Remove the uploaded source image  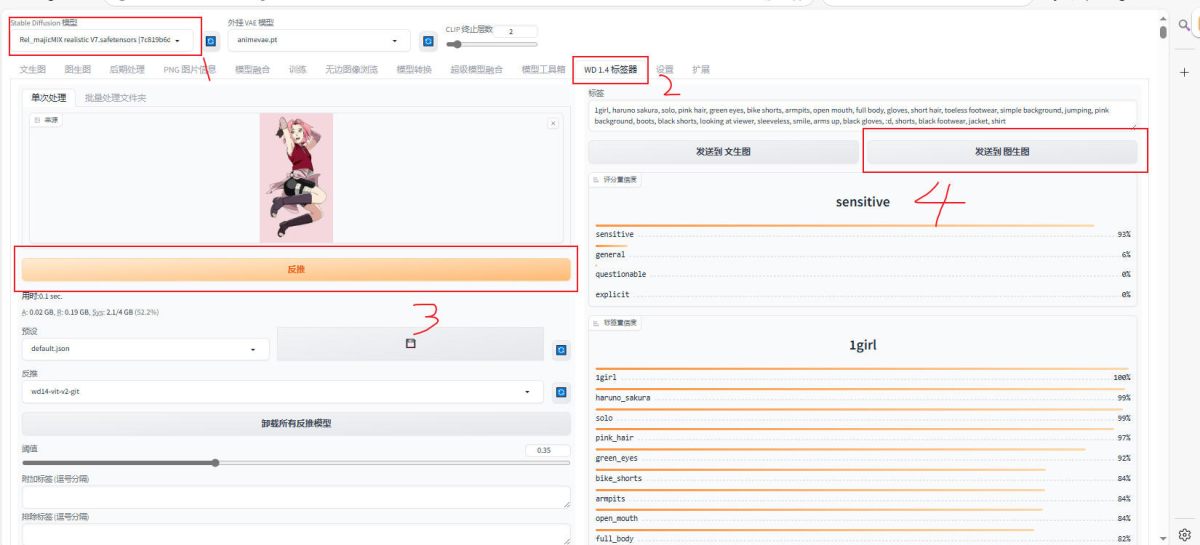[552, 123]
